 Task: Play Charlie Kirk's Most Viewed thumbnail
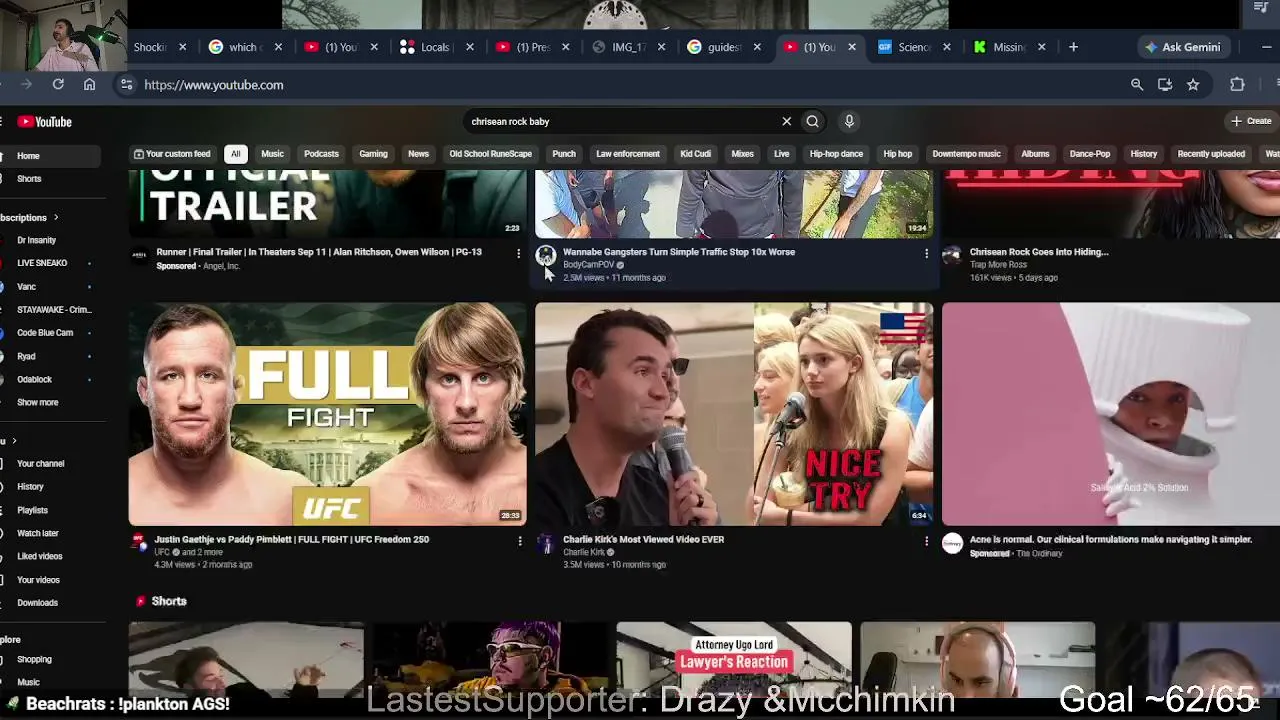[734, 414]
